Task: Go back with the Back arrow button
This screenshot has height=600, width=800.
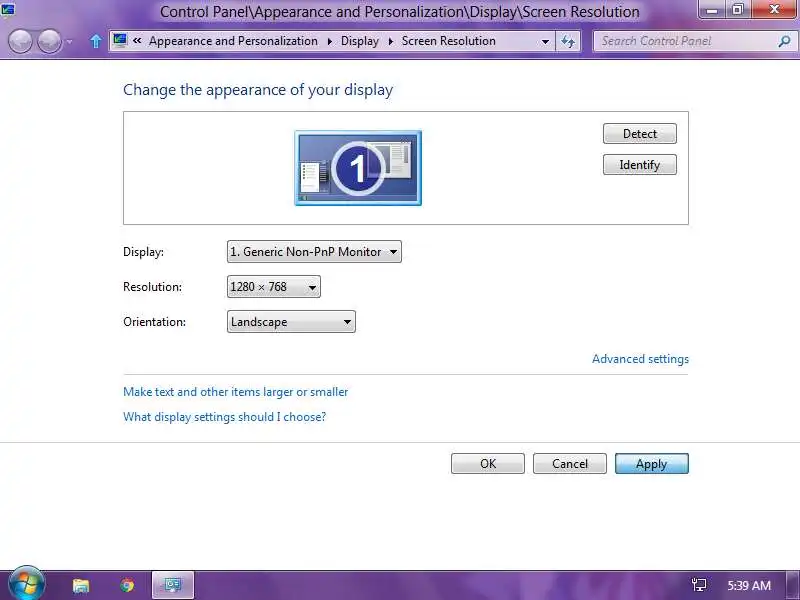Action: 20,41
